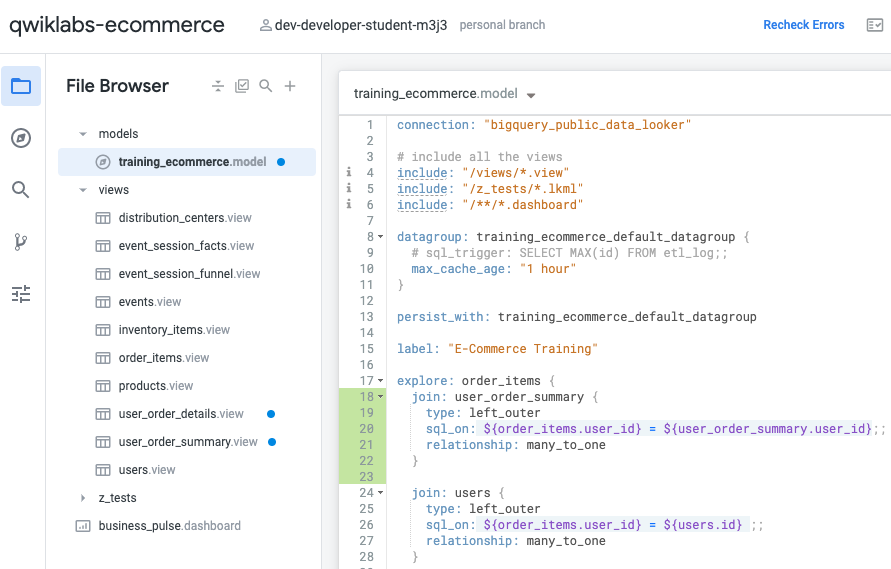Click the include link on line 4

click(422, 173)
